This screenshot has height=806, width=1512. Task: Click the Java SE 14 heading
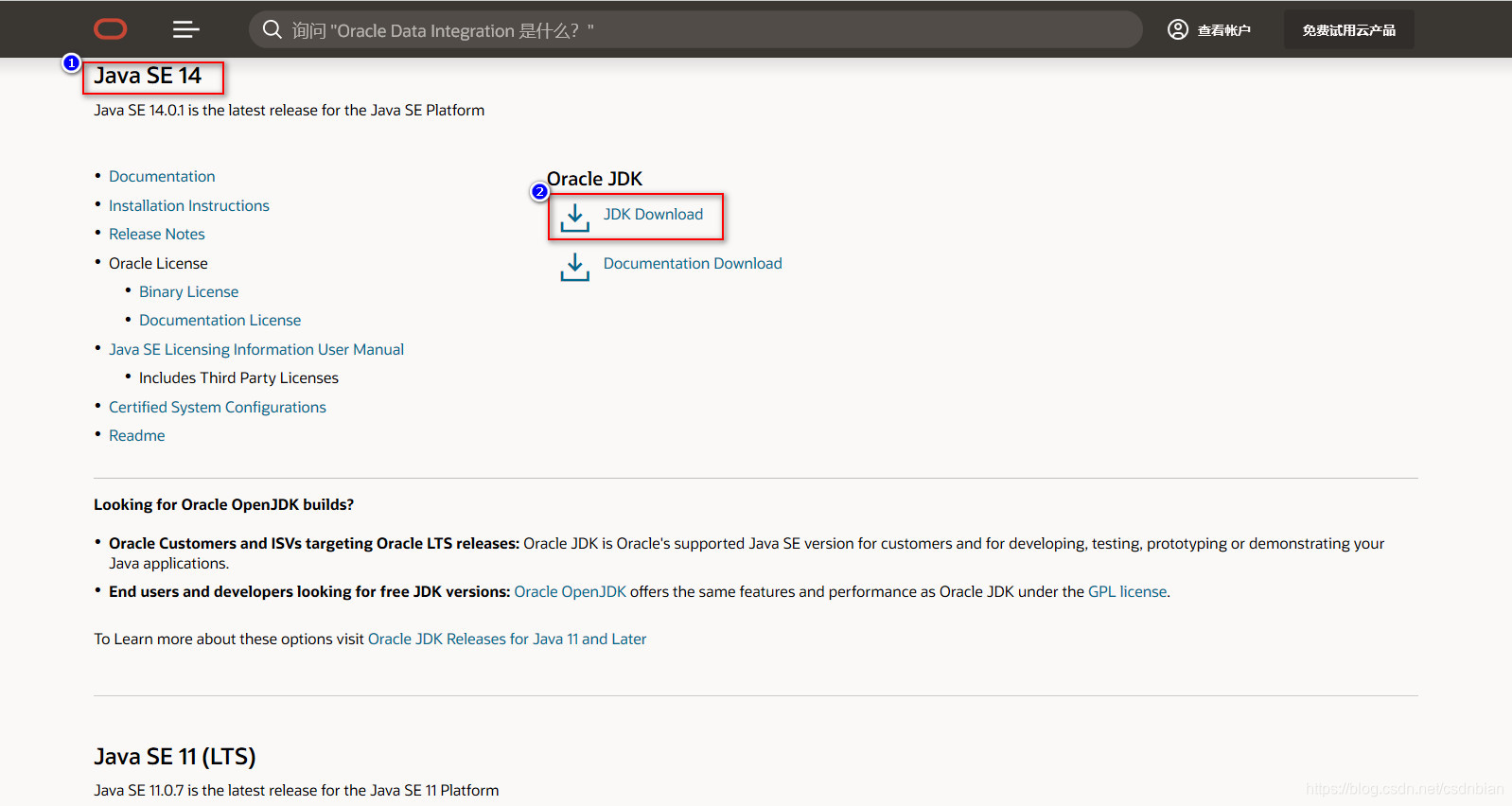click(148, 76)
